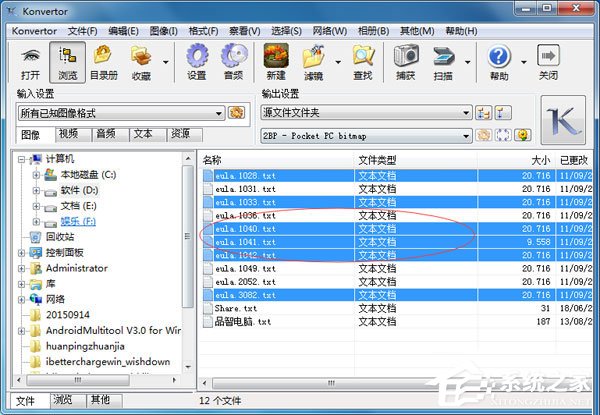This screenshot has height=415, width=600.
Task: Click the sunflower image icon
Action: 523,135
